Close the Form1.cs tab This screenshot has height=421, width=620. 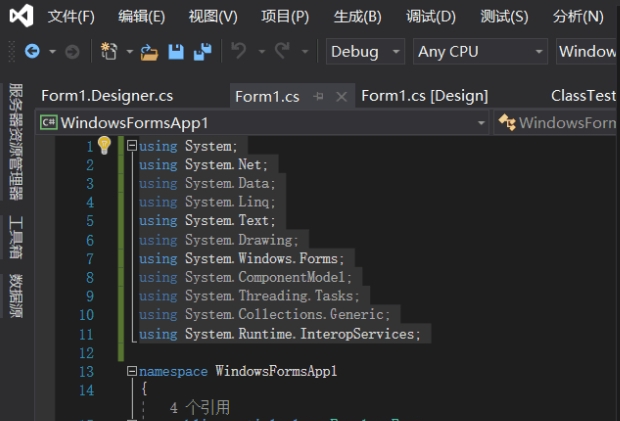341,96
